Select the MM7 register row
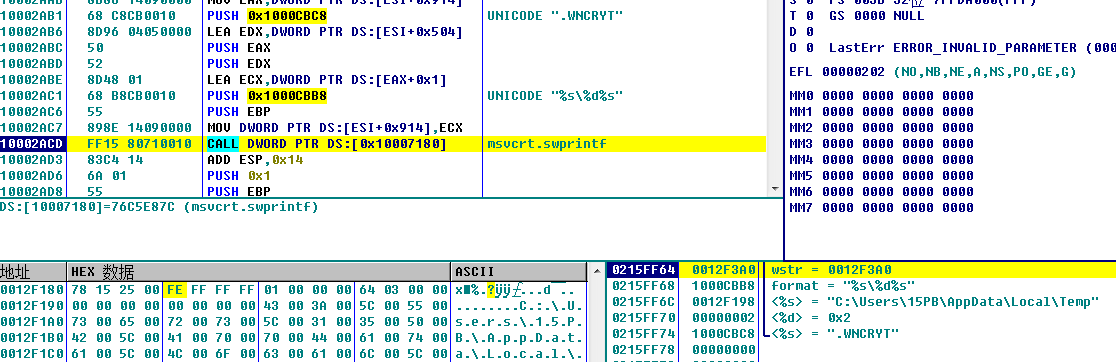 pyautogui.click(x=882, y=208)
